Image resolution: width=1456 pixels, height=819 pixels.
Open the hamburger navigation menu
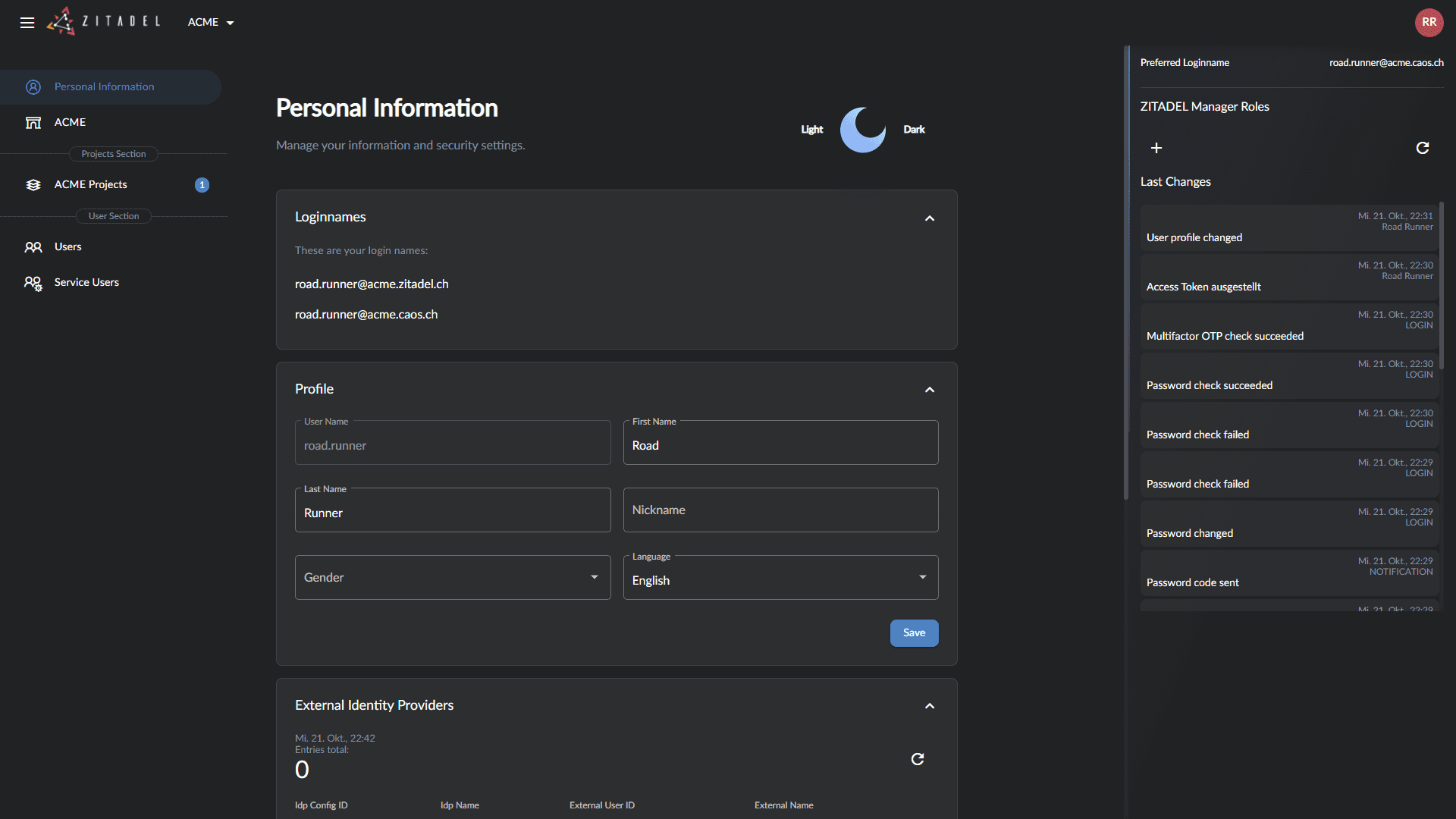pos(27,23)
